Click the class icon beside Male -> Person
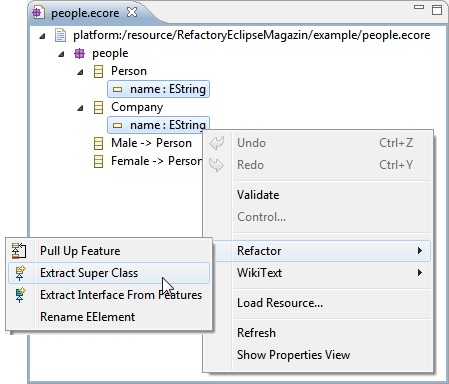449x384 pixels. 98,143
